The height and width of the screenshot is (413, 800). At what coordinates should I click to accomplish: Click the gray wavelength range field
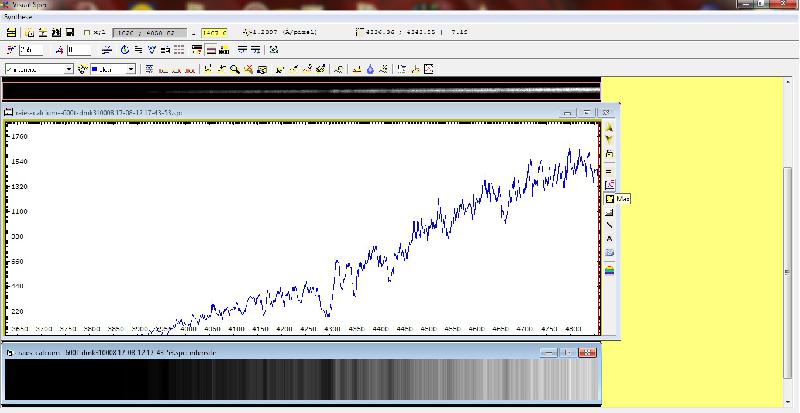click(149, 33)
